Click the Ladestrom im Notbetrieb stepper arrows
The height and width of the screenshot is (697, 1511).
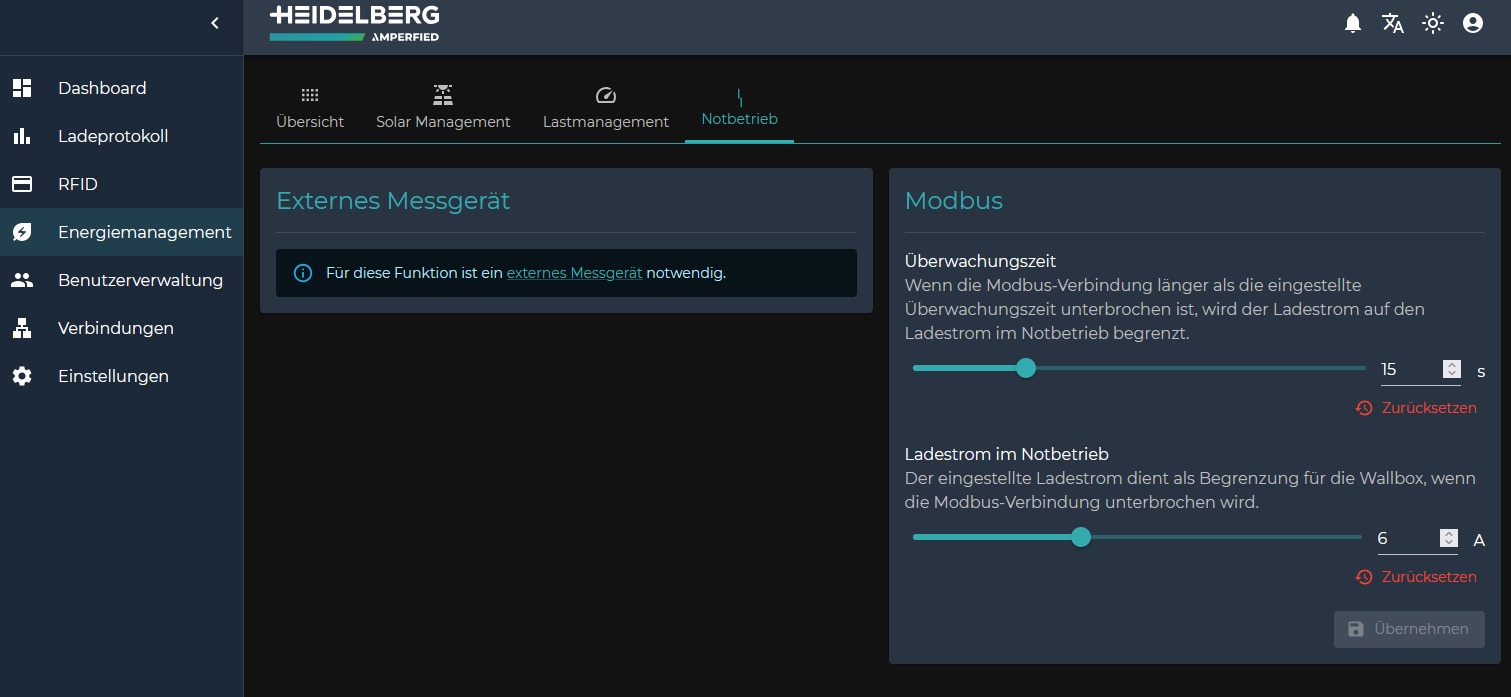point(1448,538)
